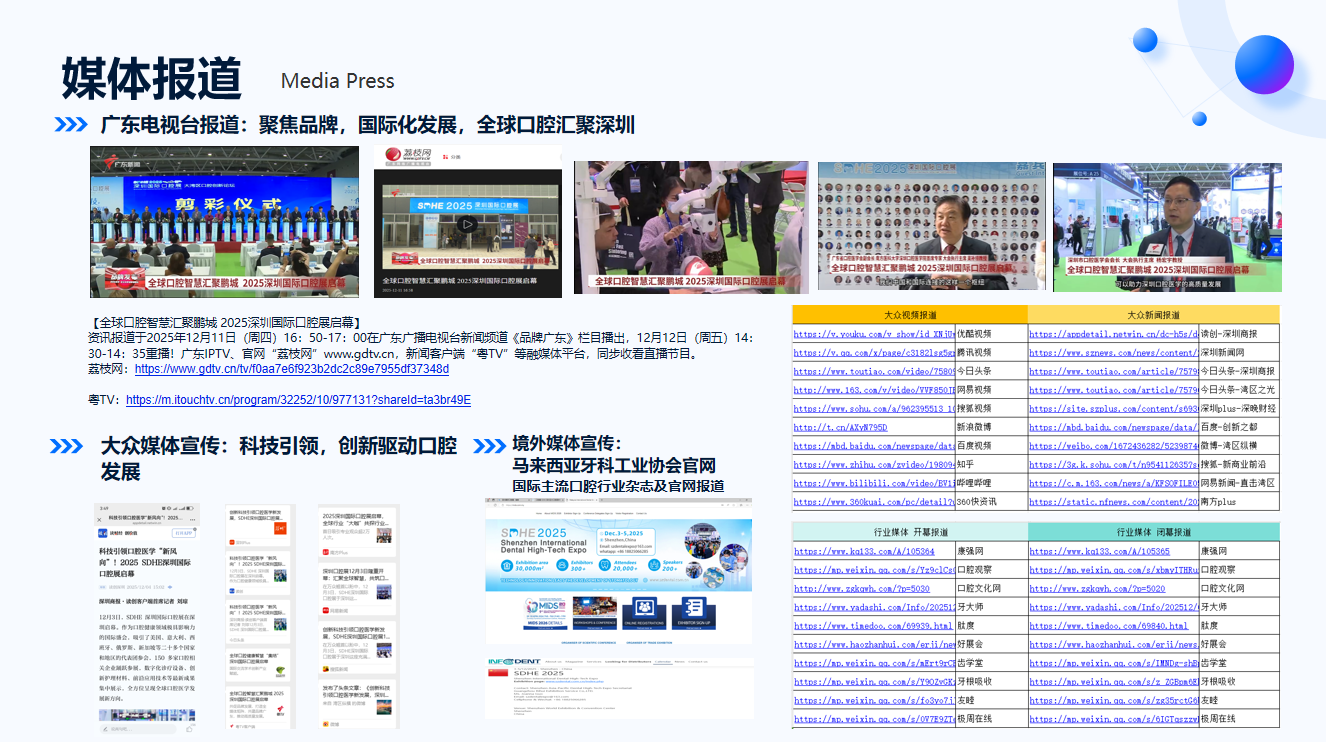1326x742 pixels.
Task: Click chevron arrows beside 大众媒体宣传 heading
Action: pos(67,446)
